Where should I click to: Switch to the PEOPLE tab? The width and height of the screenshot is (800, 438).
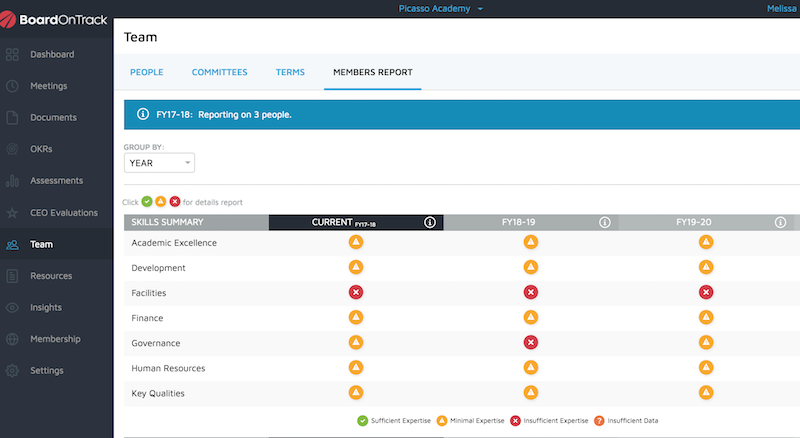point(146,72)
